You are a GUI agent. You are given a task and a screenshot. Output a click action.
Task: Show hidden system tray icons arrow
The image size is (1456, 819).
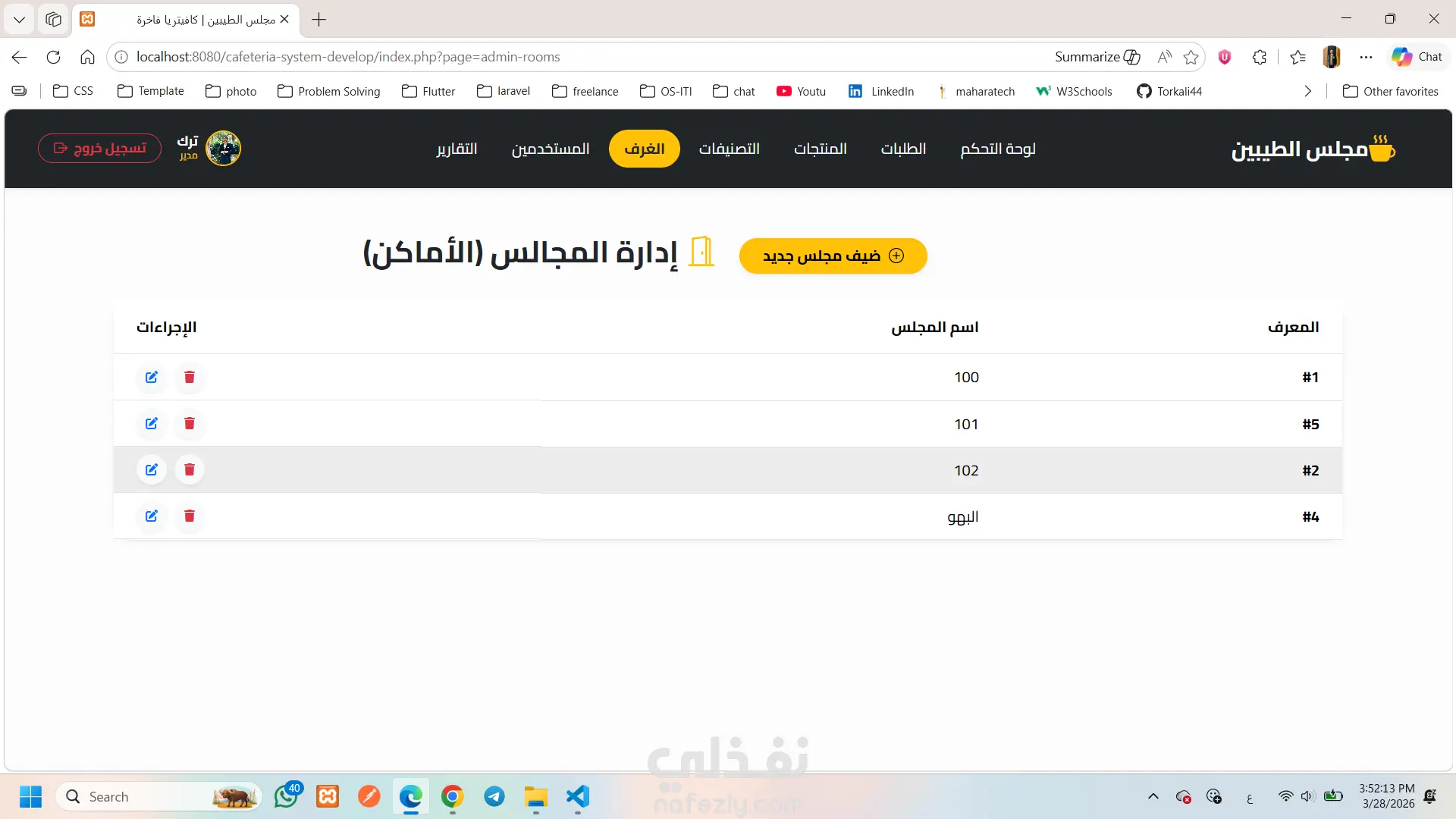pos(1153,796)
